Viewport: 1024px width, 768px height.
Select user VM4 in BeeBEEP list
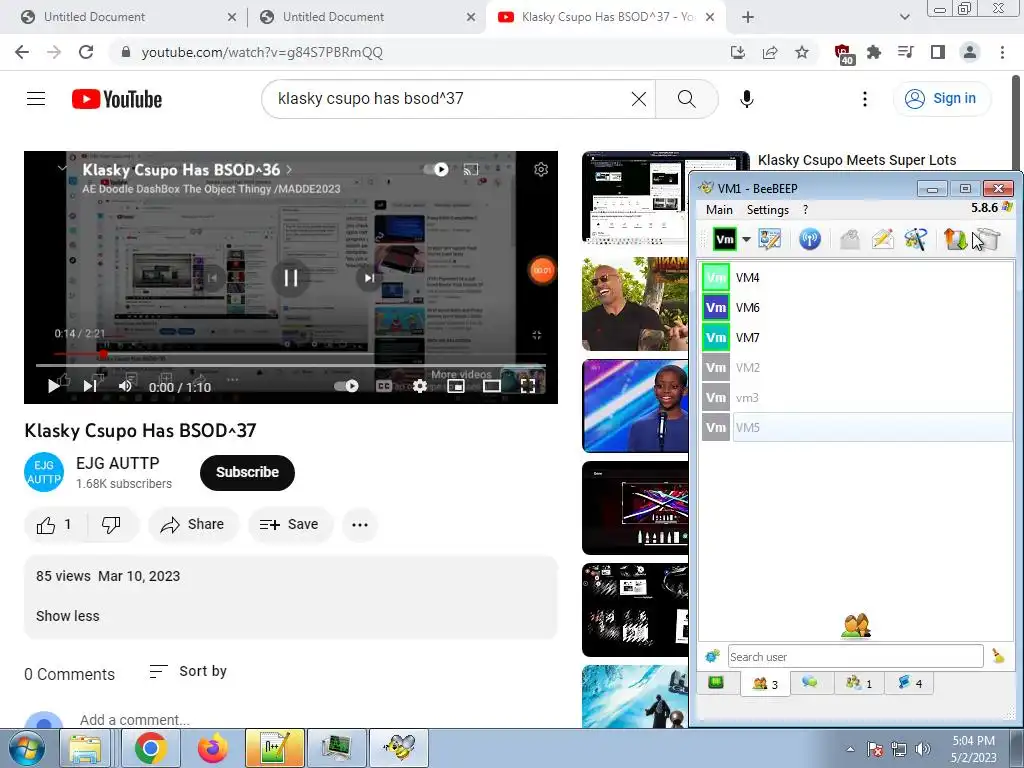[x=857, y=278]
